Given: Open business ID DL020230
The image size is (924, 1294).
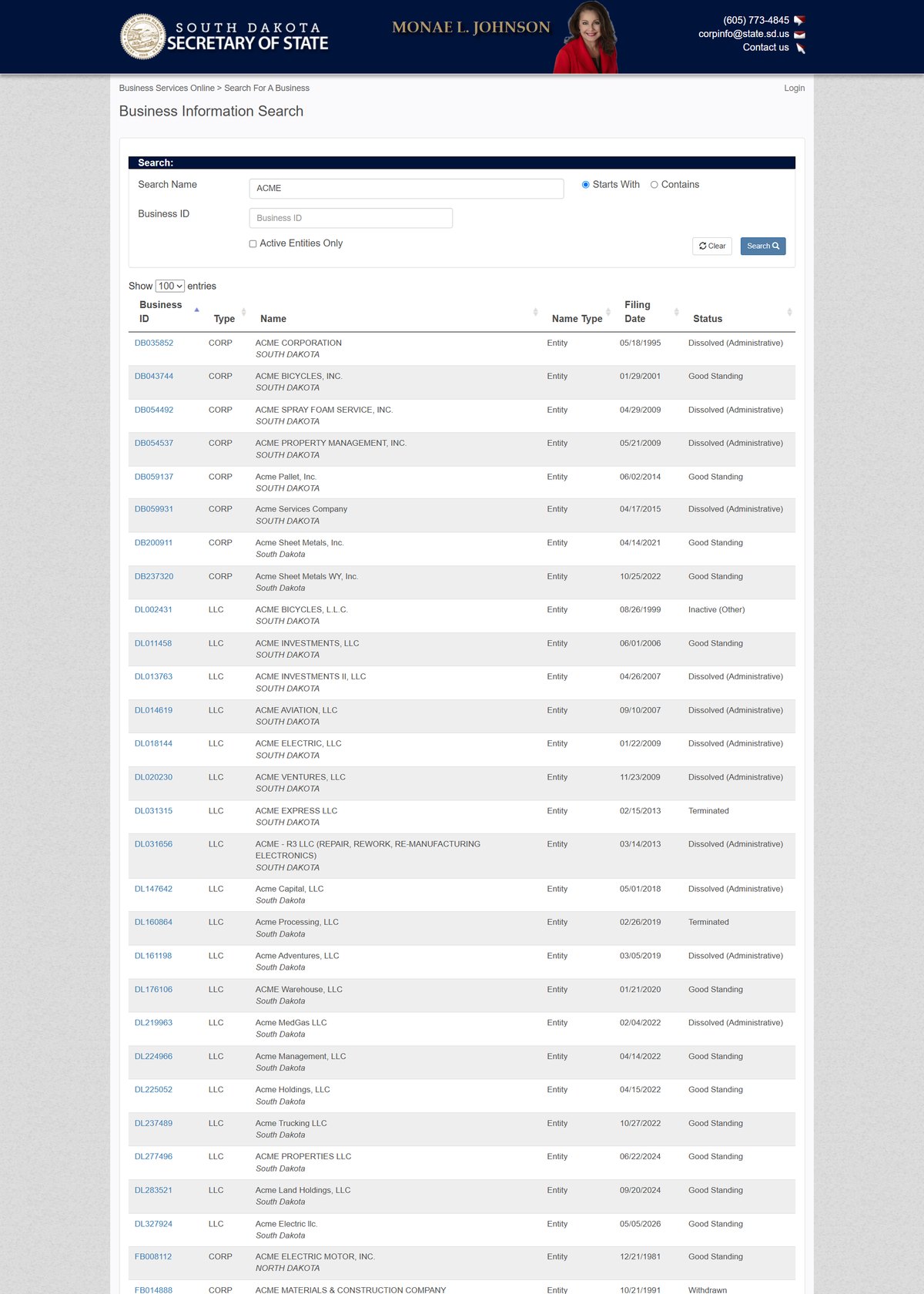Looking at the screenshot, I should point(153,777).
